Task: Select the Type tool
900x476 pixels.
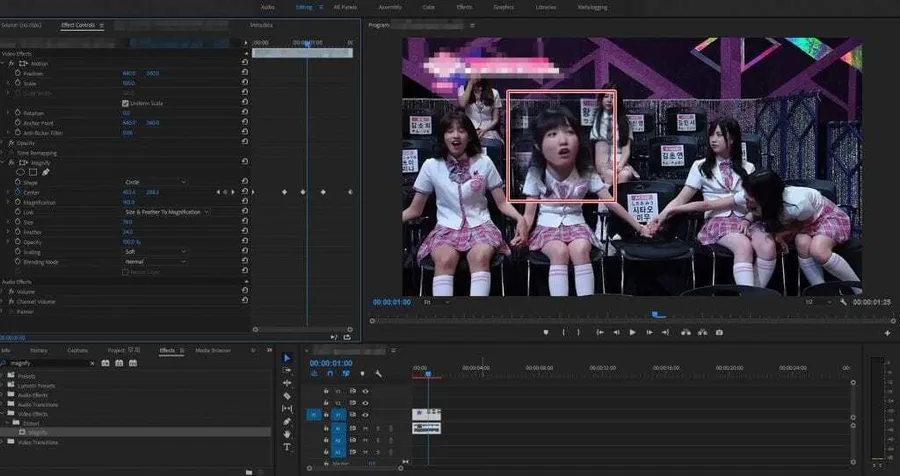Action: (288, 447)
